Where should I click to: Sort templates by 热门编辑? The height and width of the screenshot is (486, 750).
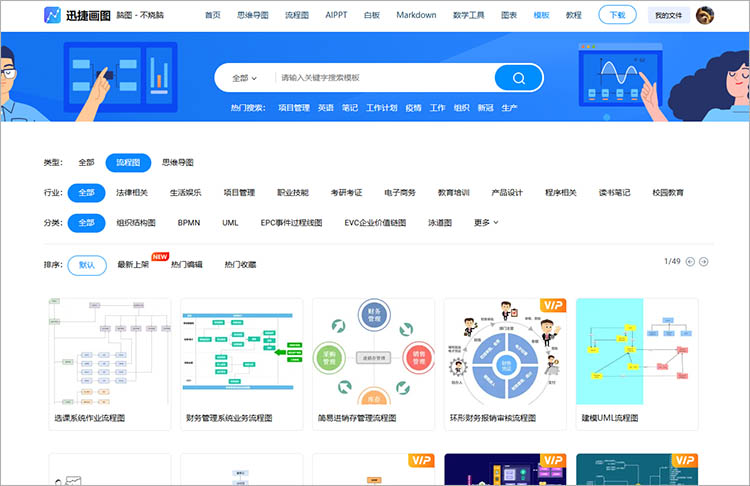(187, 265)
